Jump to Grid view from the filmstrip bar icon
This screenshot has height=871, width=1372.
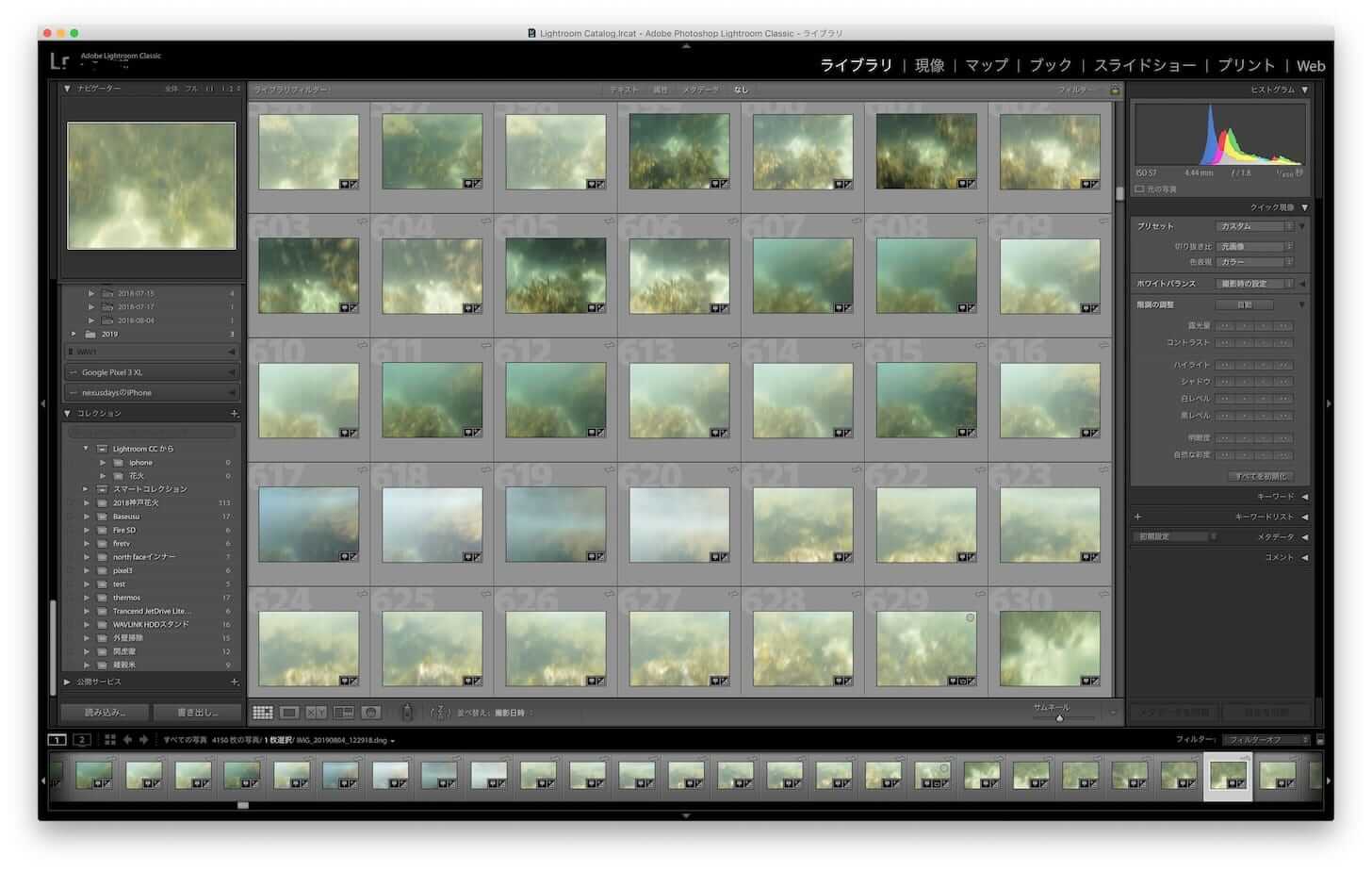(110, 740)
